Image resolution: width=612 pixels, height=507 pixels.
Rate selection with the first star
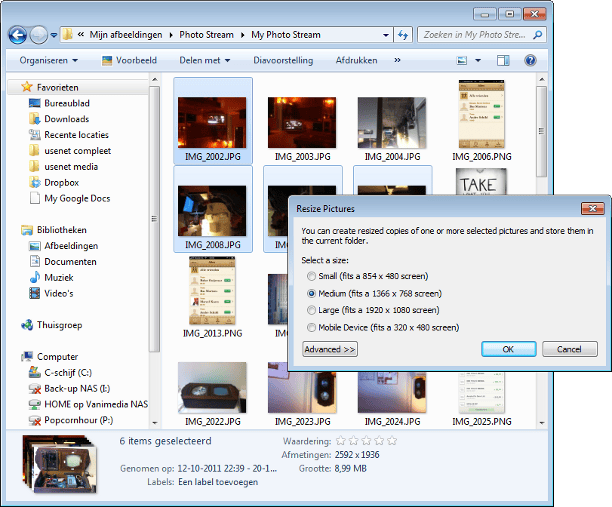(341, 441)
